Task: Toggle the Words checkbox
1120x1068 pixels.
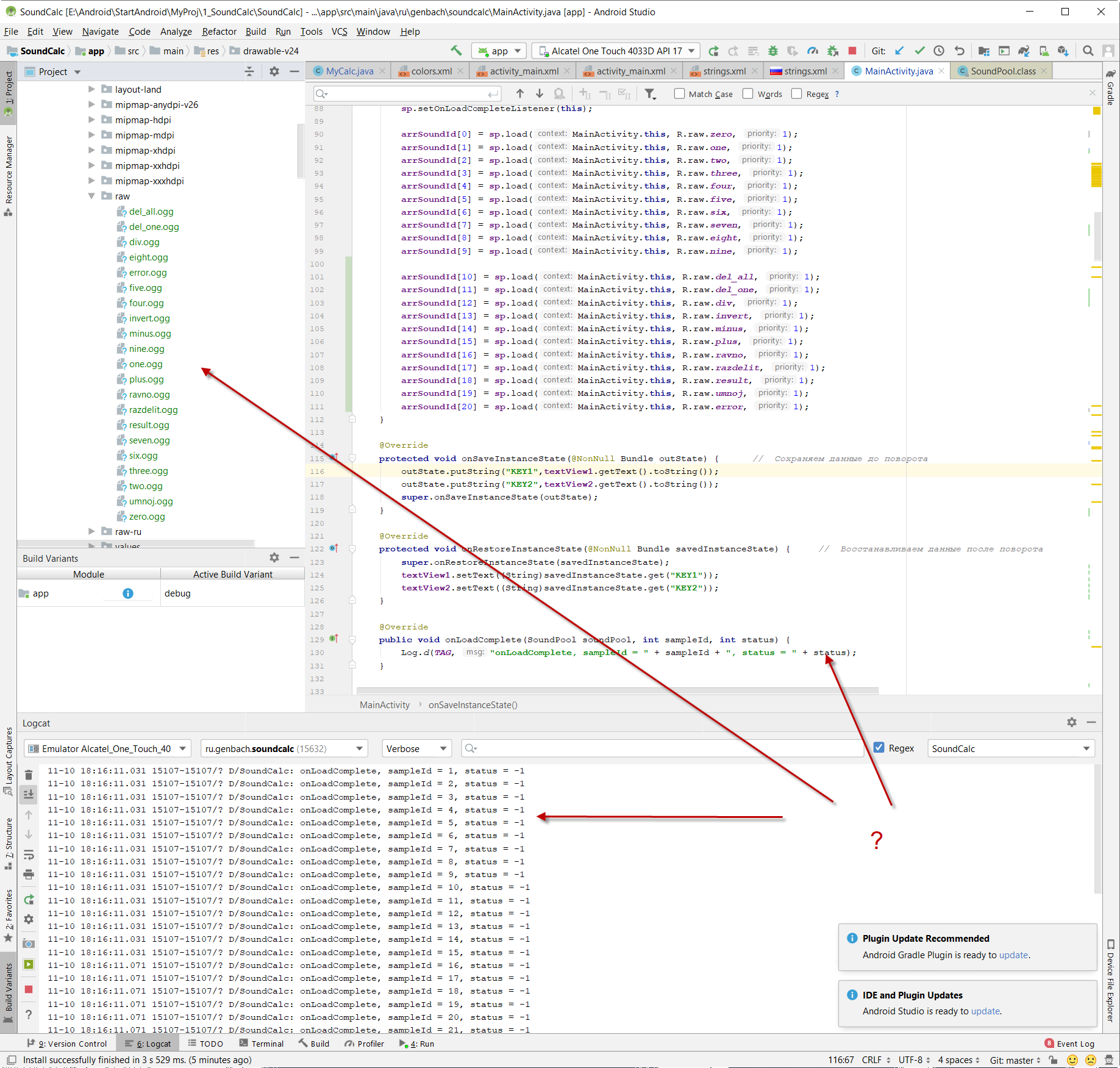Action: click(x=747, y=94)
